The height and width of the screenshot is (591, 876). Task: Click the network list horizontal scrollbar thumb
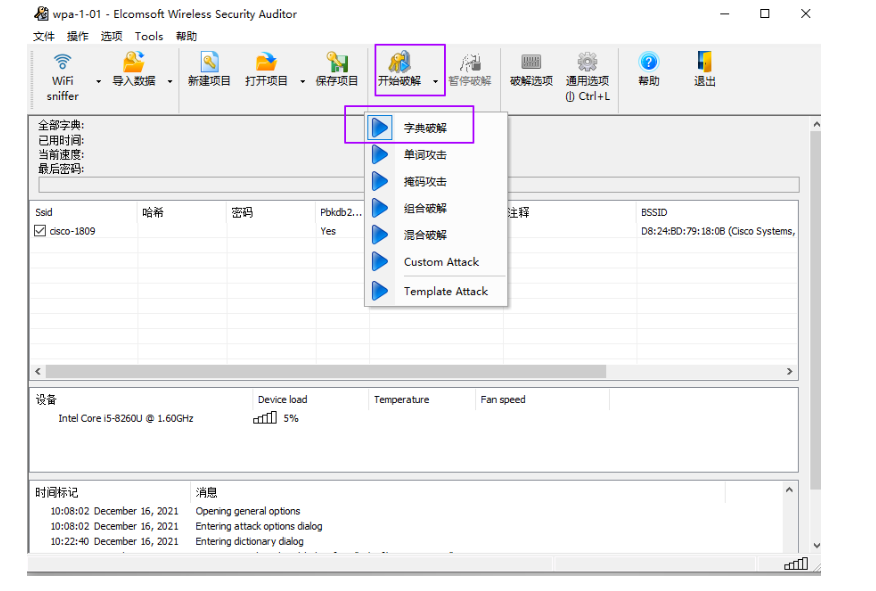tap(326, 371)
